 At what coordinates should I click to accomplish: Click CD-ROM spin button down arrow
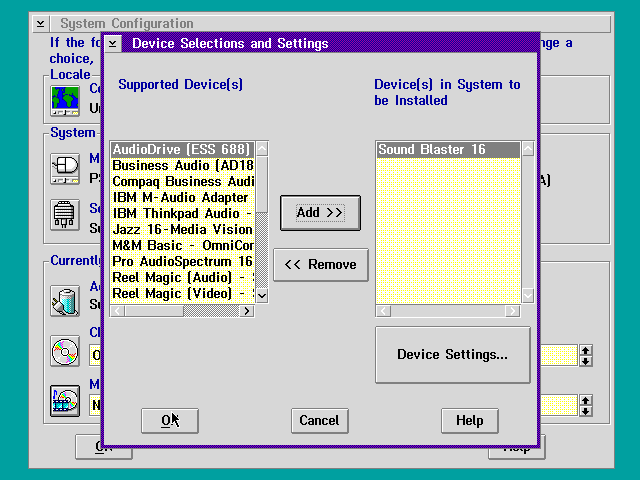point(586,361)
